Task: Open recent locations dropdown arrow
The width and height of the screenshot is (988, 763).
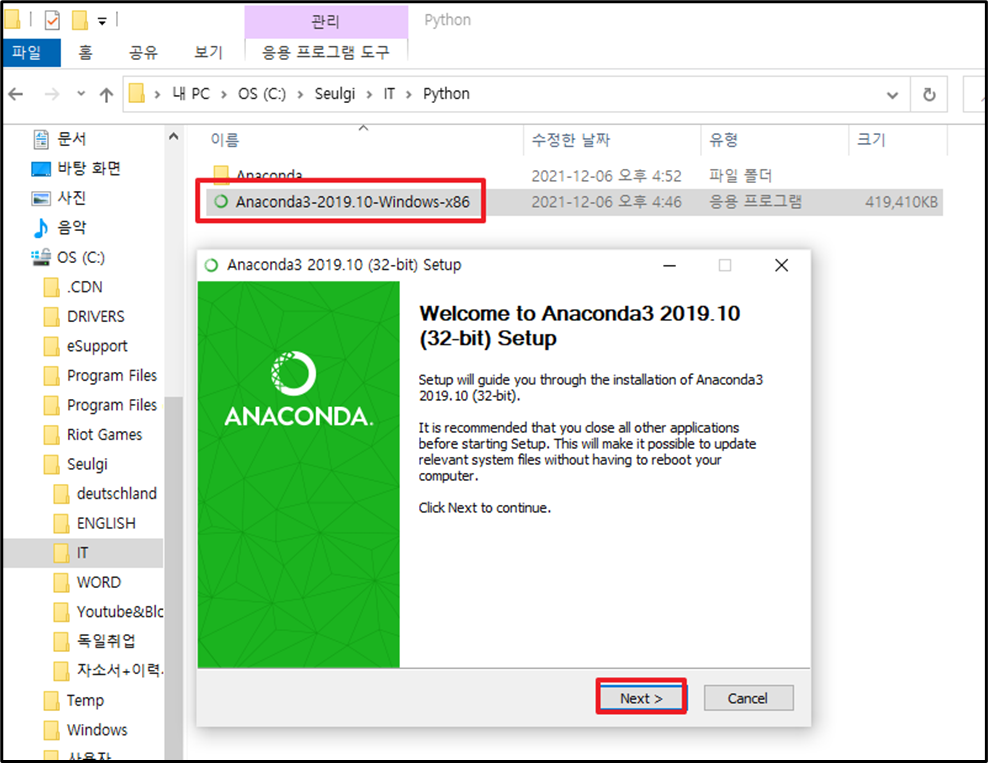Action: [x=81, y=93]
